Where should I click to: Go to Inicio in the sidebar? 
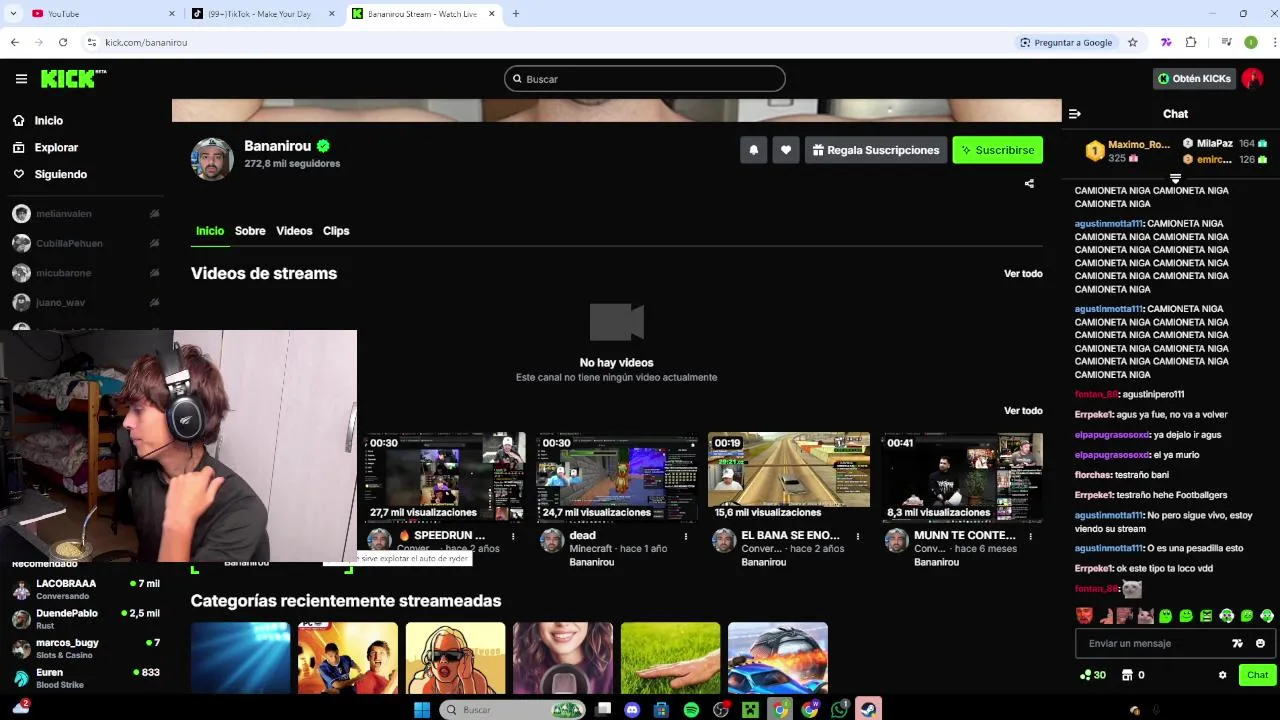[x=48, y=120]
